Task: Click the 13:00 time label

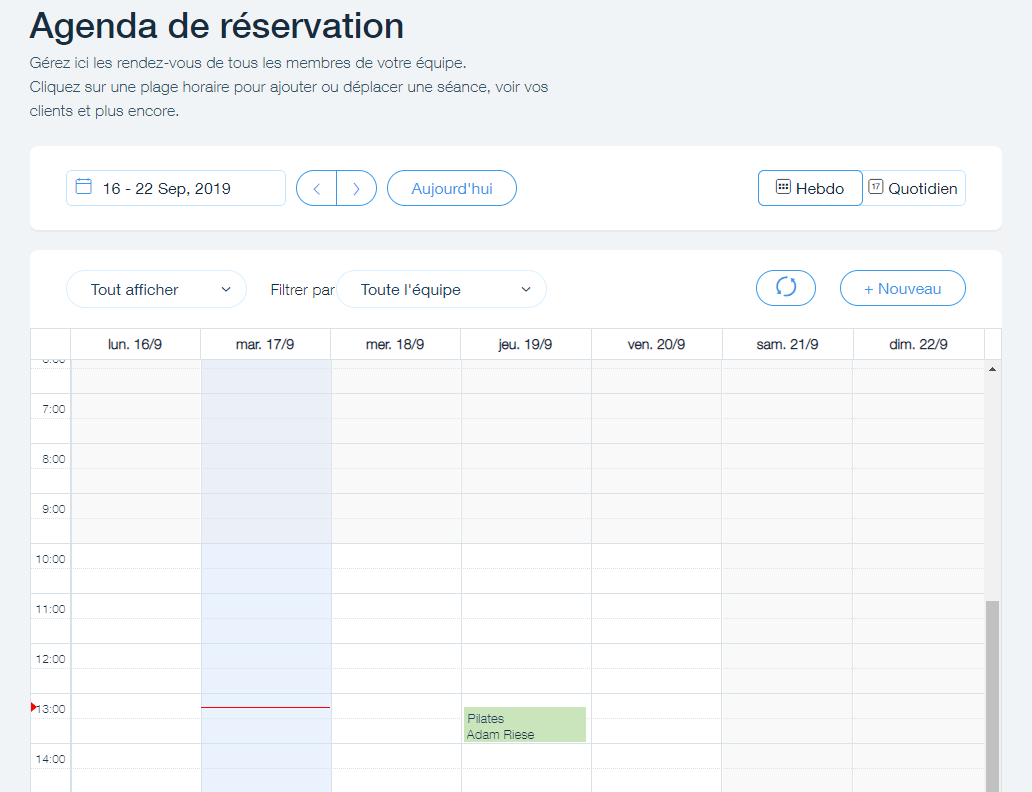Action: tap(51, 709)
